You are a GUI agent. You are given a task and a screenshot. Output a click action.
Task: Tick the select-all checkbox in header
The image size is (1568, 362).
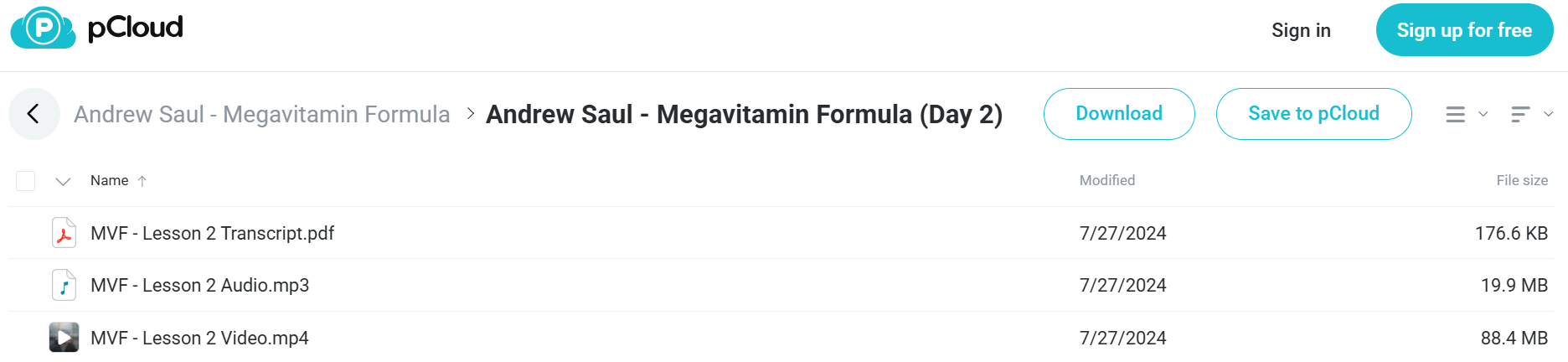click(26, 181)
